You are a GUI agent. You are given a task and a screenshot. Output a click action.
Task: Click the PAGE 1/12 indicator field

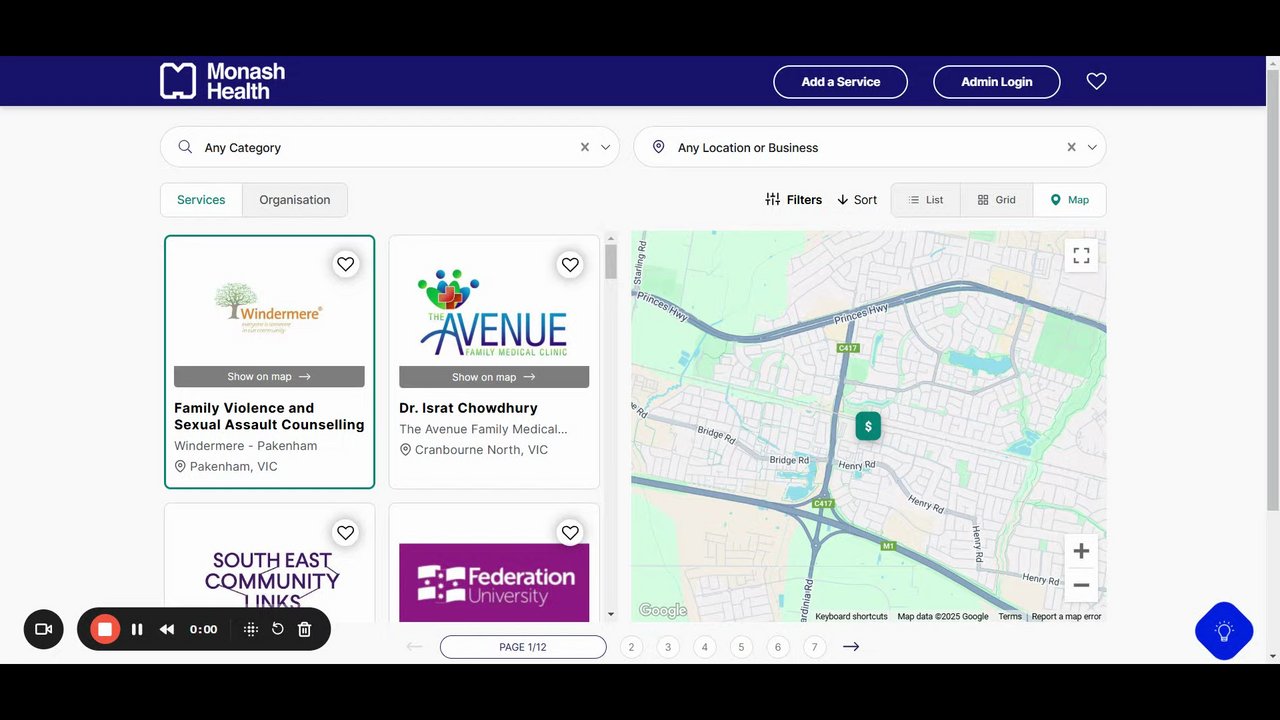(x=523, y=647)
